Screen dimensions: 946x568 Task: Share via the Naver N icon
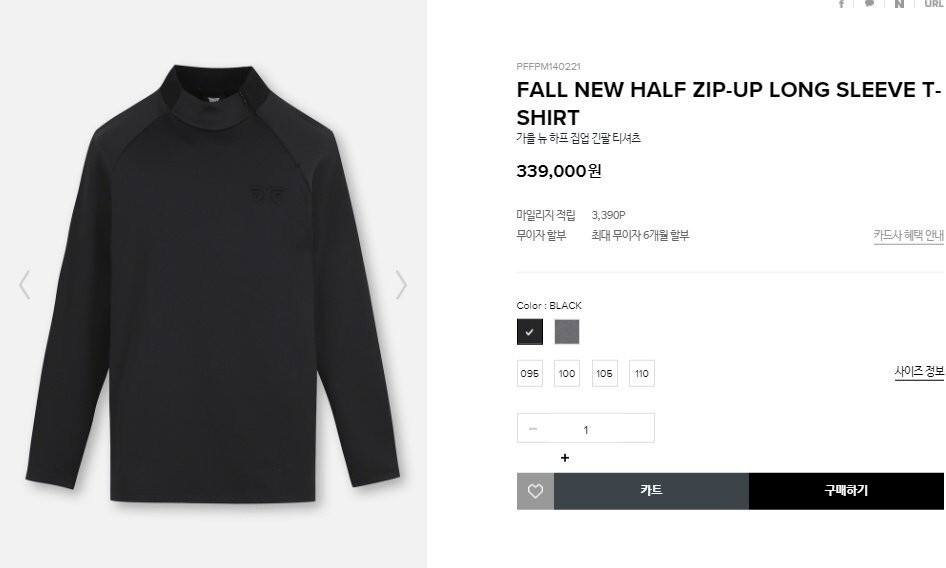[899, 4]
